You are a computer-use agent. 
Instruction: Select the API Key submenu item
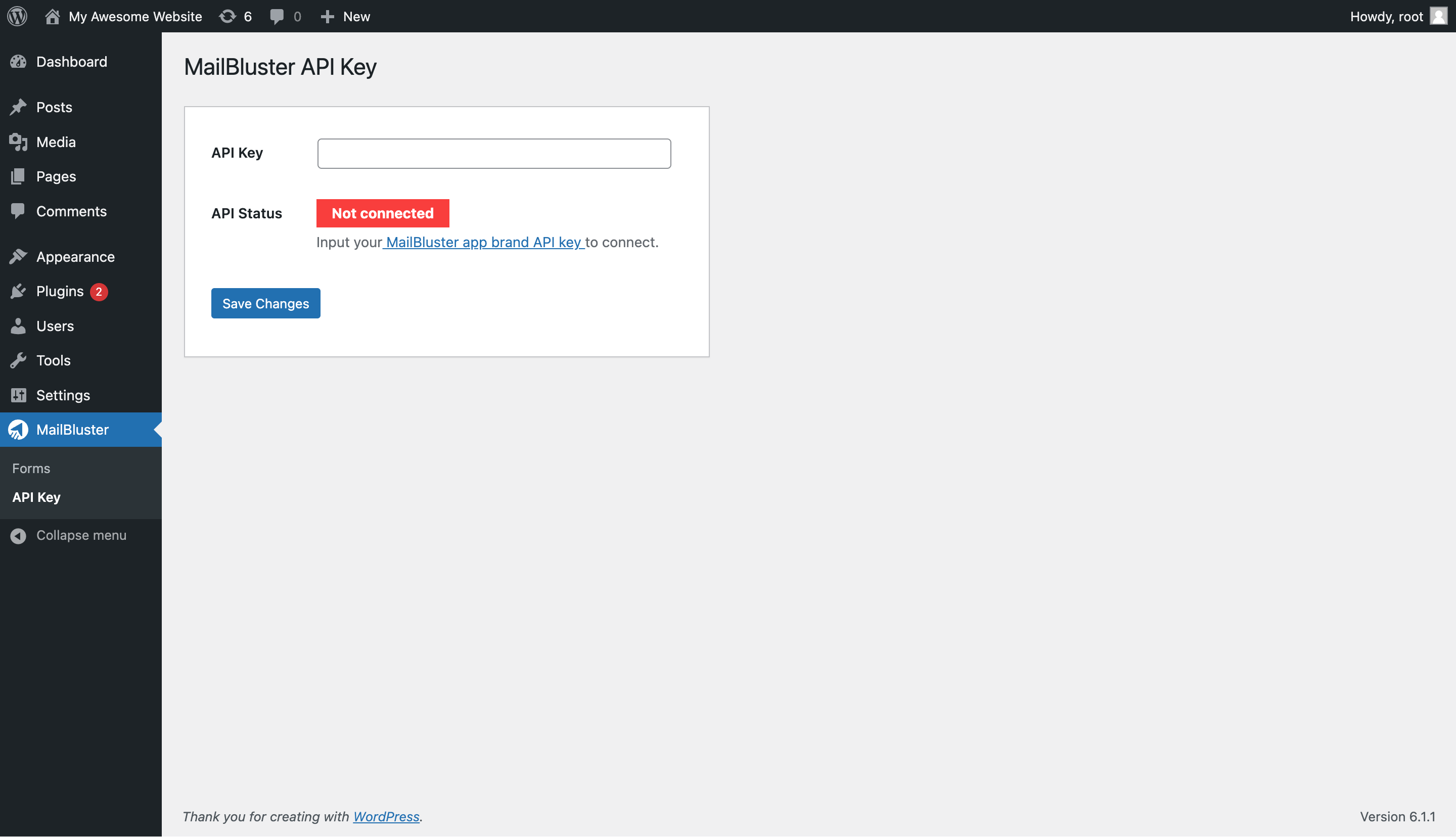[36, 497]
